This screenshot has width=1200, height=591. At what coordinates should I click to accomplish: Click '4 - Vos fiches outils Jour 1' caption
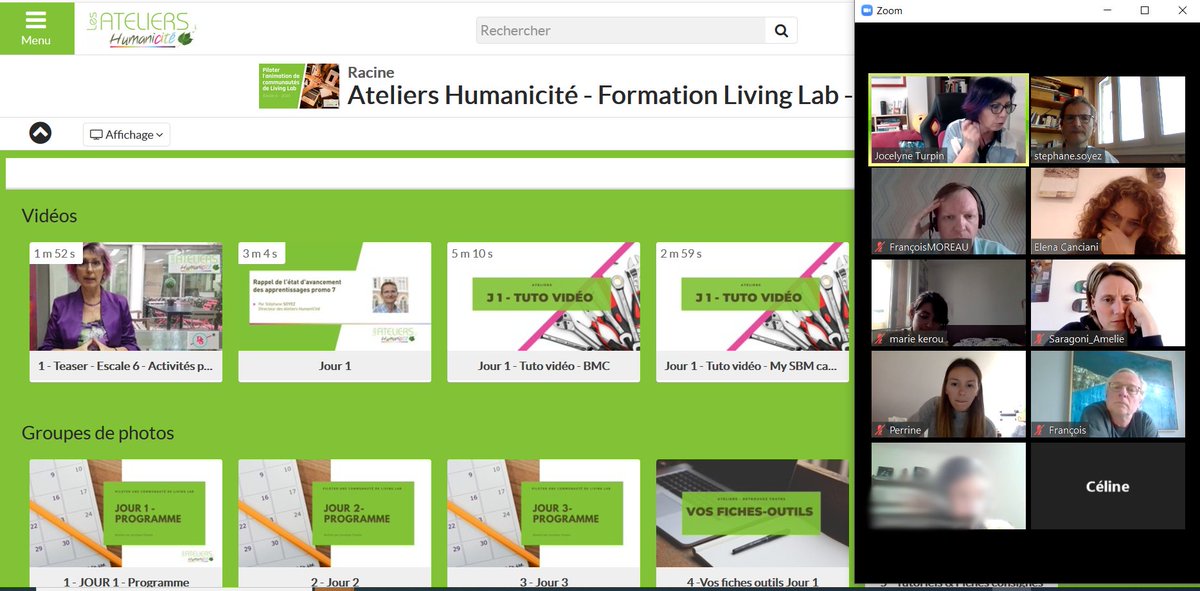(x=752, y=582)
